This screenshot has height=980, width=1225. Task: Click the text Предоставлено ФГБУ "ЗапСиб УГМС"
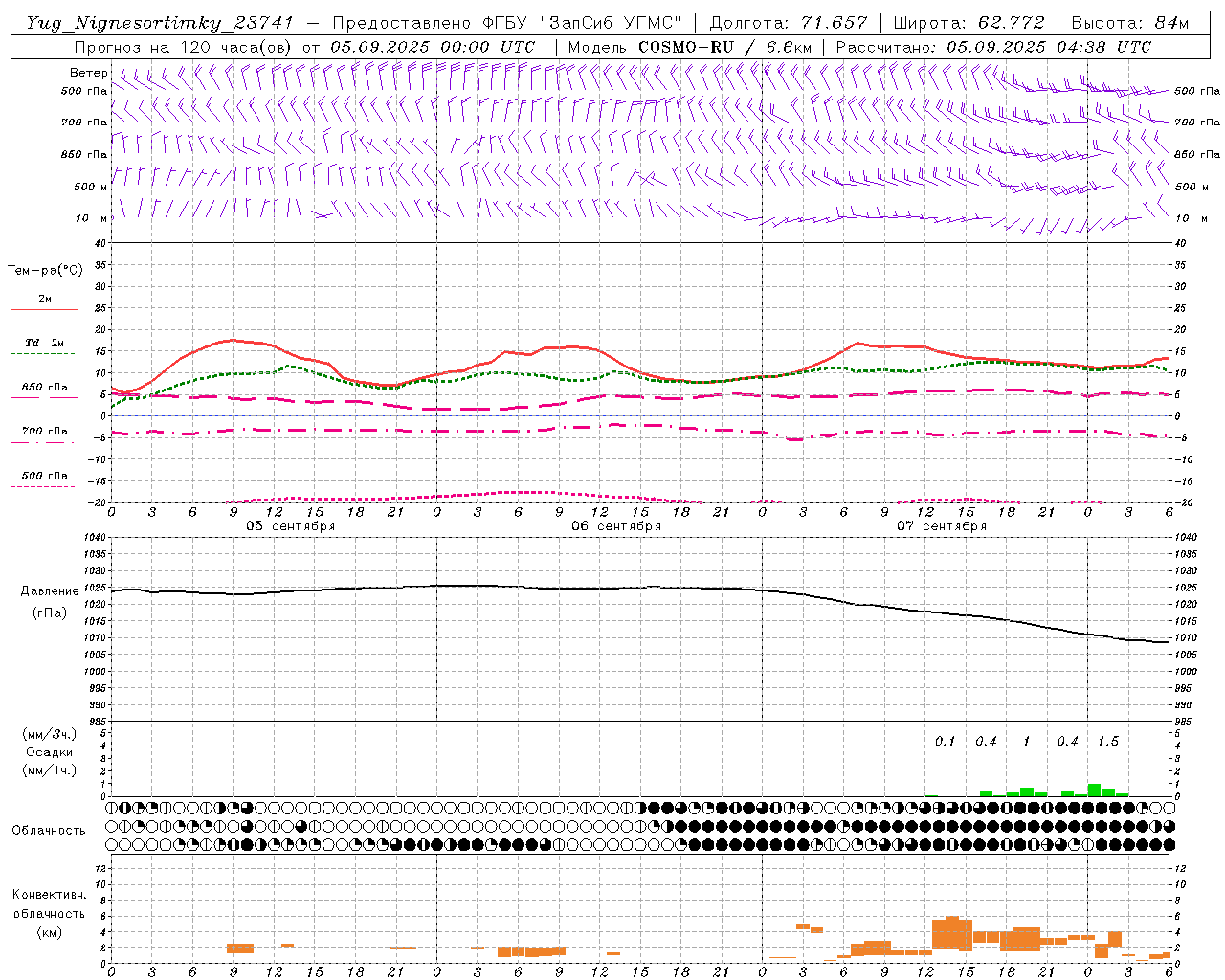click(x=507, y=23)
